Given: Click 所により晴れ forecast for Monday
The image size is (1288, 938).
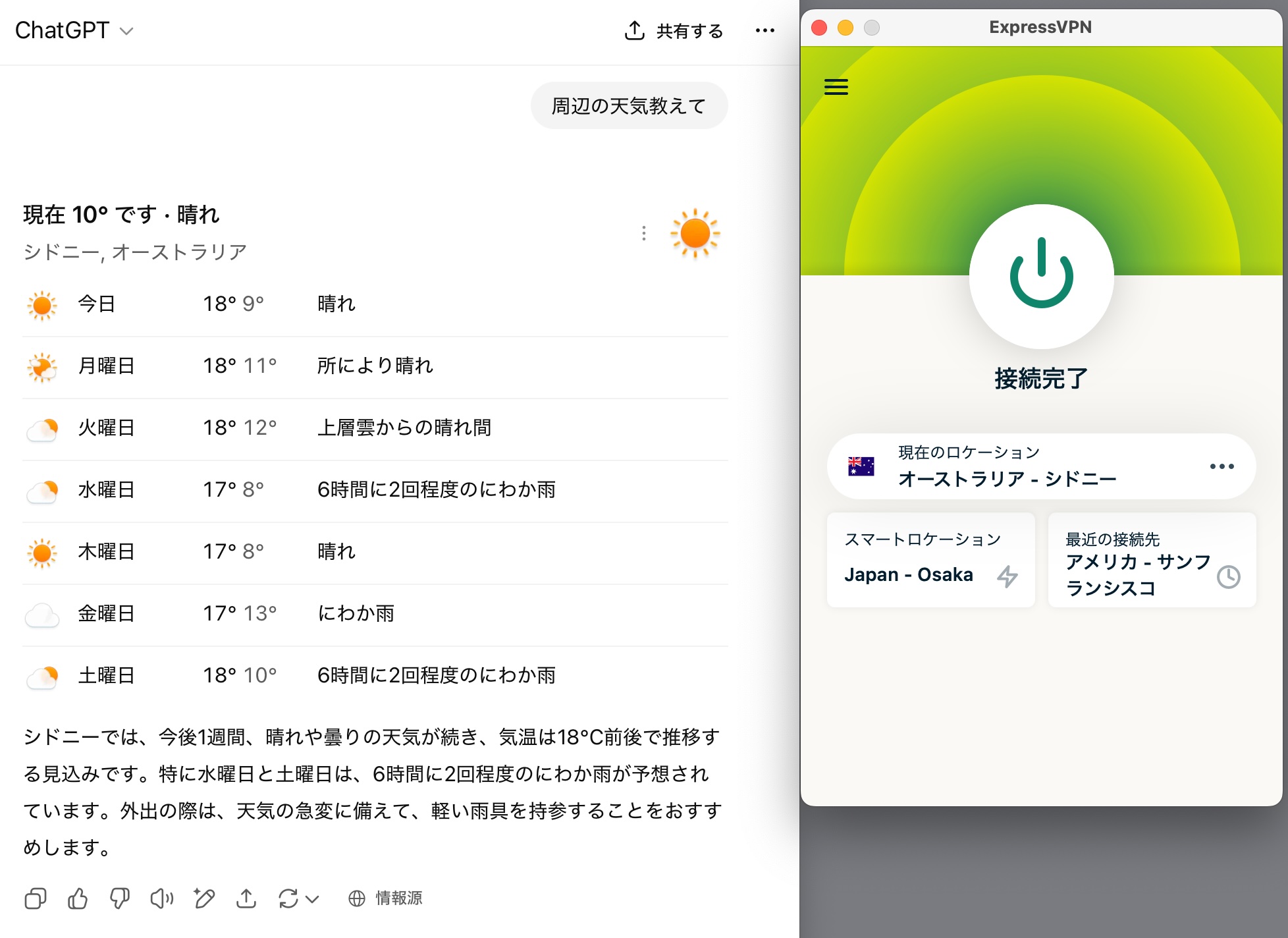Looking at the screenshot, I should pos(375,366).
